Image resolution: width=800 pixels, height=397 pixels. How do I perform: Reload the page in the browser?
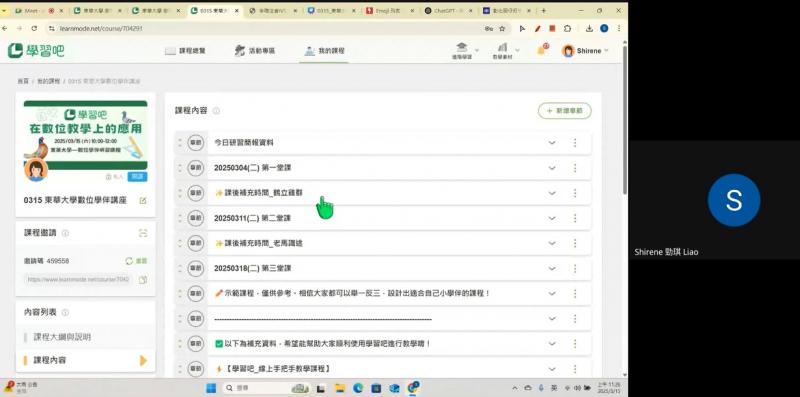click(34, 29)
